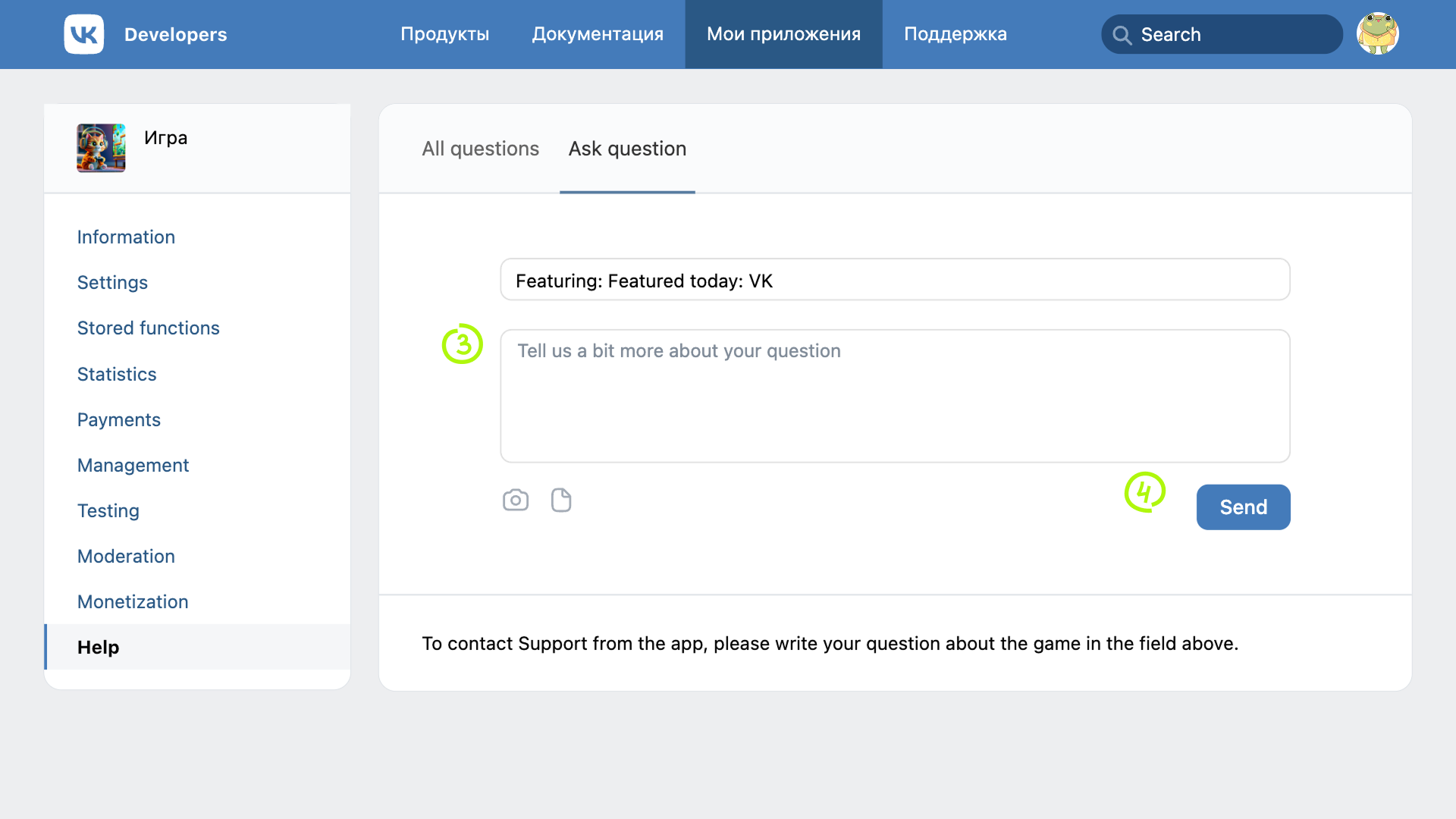Open the Settings section
The image size is (1456, 819).
pos(112,283)
